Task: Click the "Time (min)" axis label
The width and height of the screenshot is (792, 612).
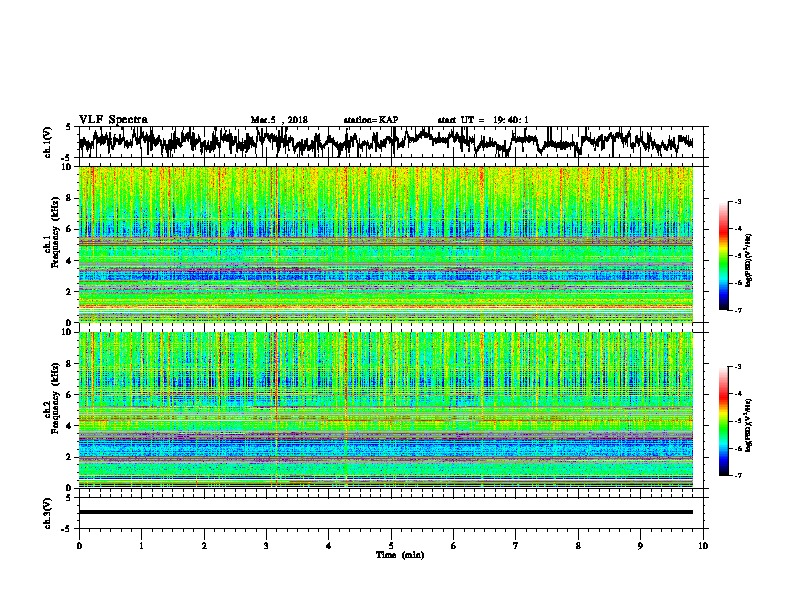Action: coord(400,555)
